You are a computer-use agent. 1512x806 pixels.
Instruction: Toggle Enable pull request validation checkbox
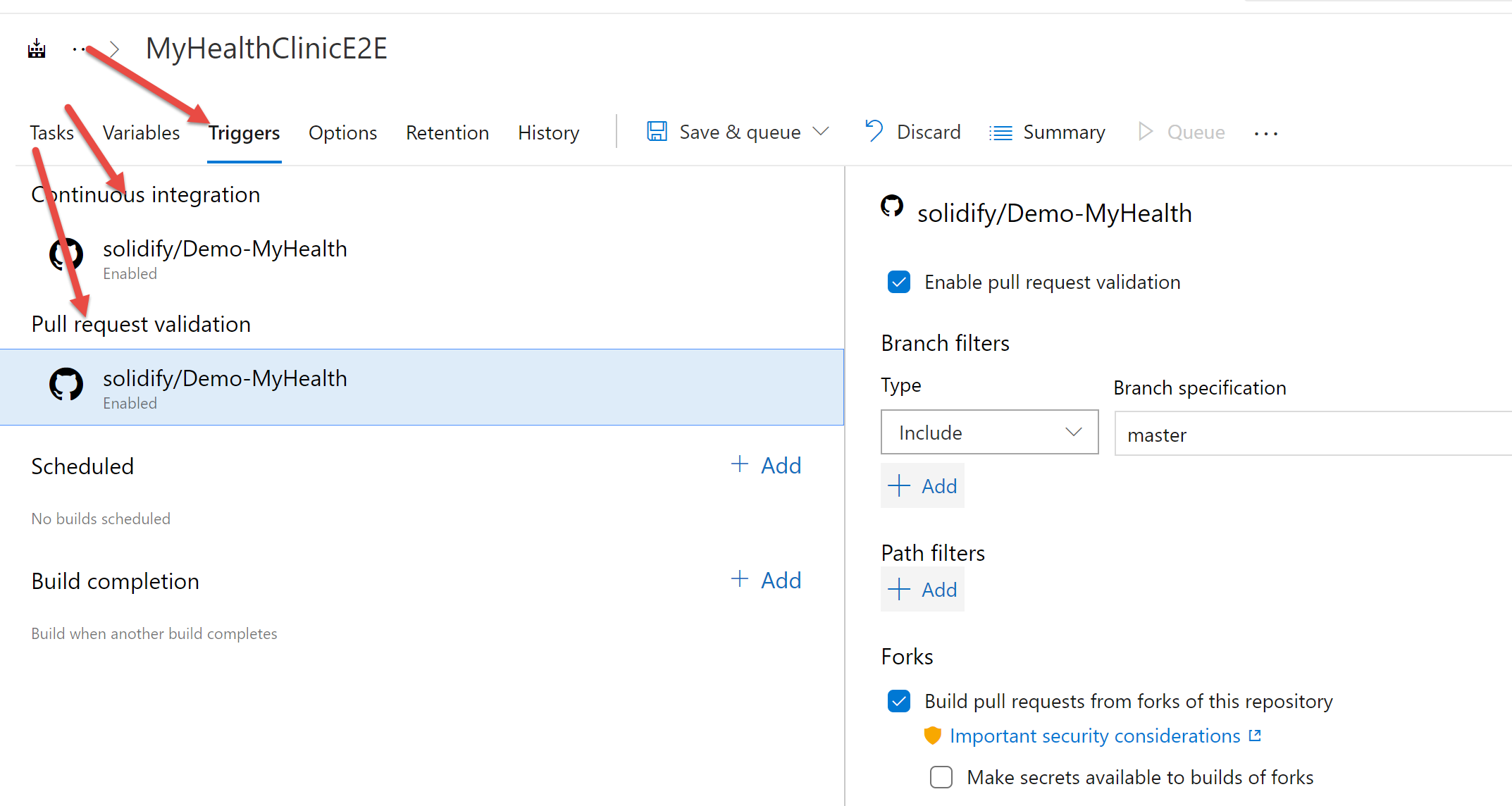tap(899, 282)
